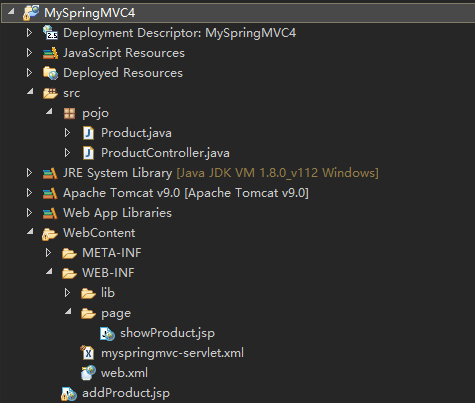Click the Deployment Descriptor icon

point(50,33)
